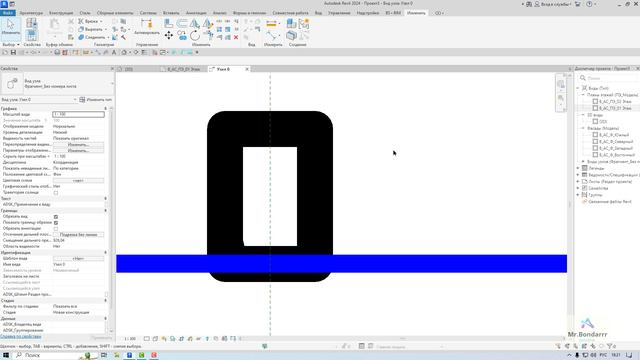Select the Mirror draw axis icon
Viewport: 640px width, 360px height.
pos(208,24)
